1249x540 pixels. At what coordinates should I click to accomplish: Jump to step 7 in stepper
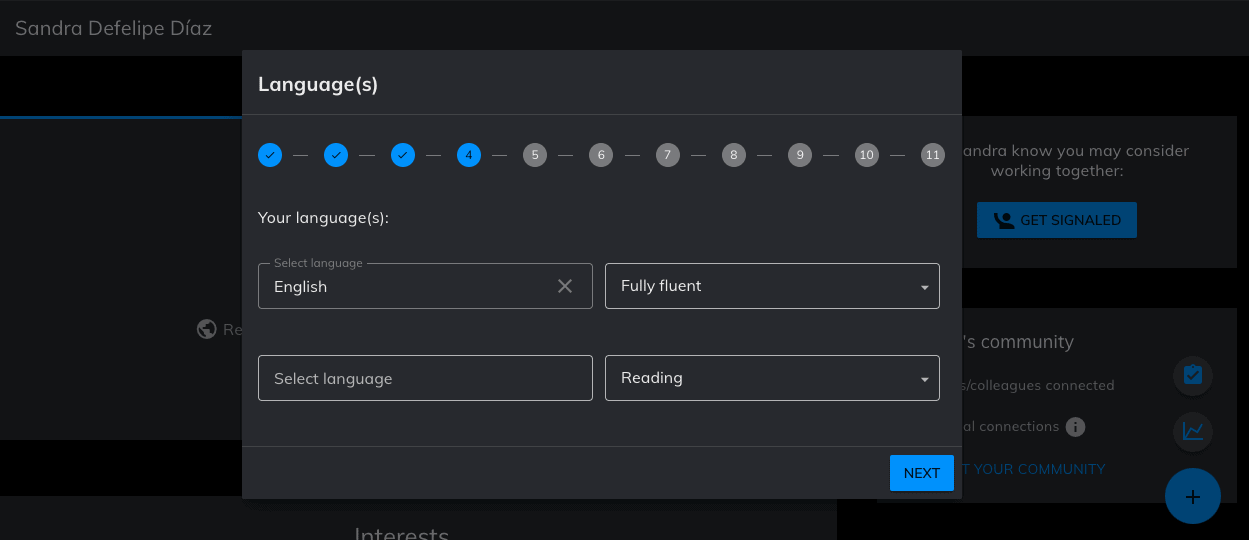[668, 155]
